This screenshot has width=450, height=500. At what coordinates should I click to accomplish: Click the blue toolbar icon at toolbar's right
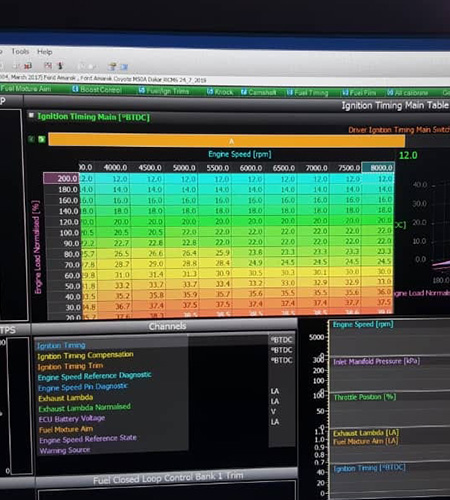tap(124, 67)
